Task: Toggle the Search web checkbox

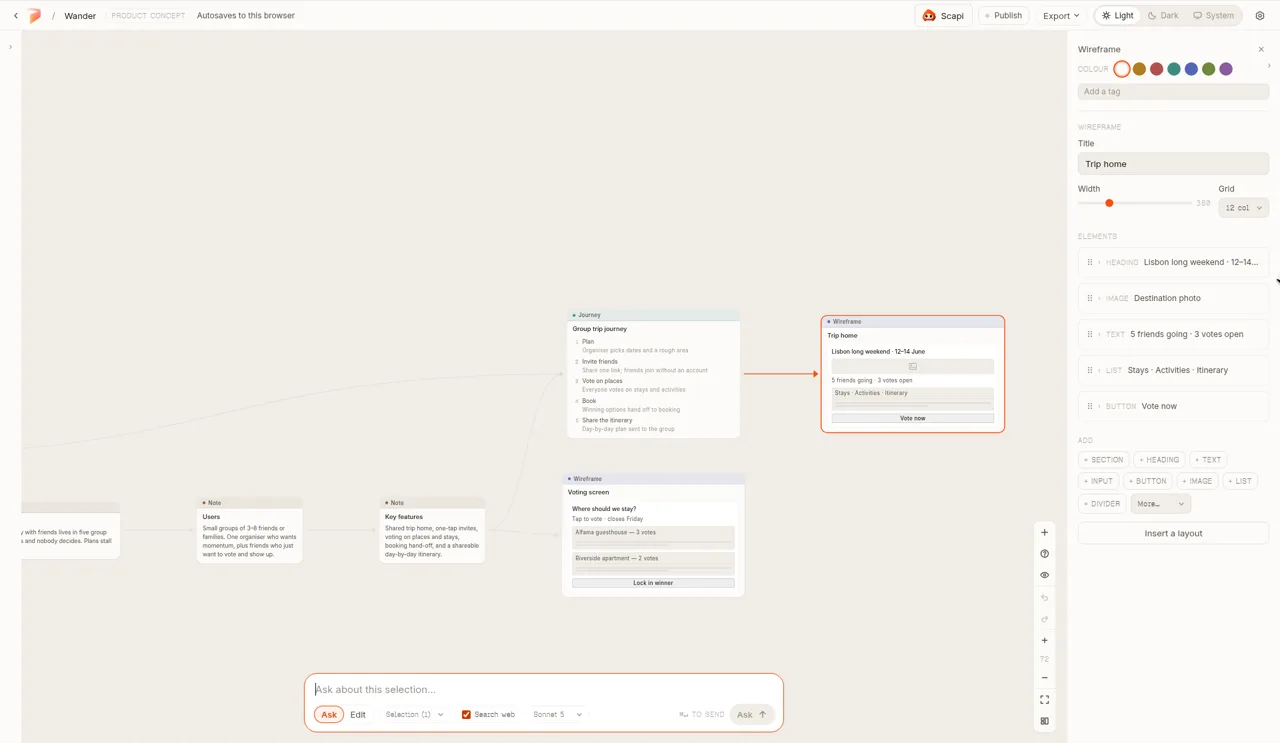Action: point(466,714)
